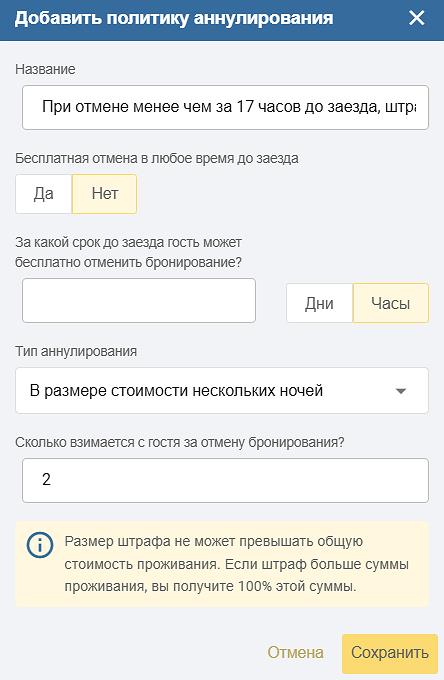Click the Сколько взимается с гостя label
This screenshot has height=680, width=444.
[180, 442]
